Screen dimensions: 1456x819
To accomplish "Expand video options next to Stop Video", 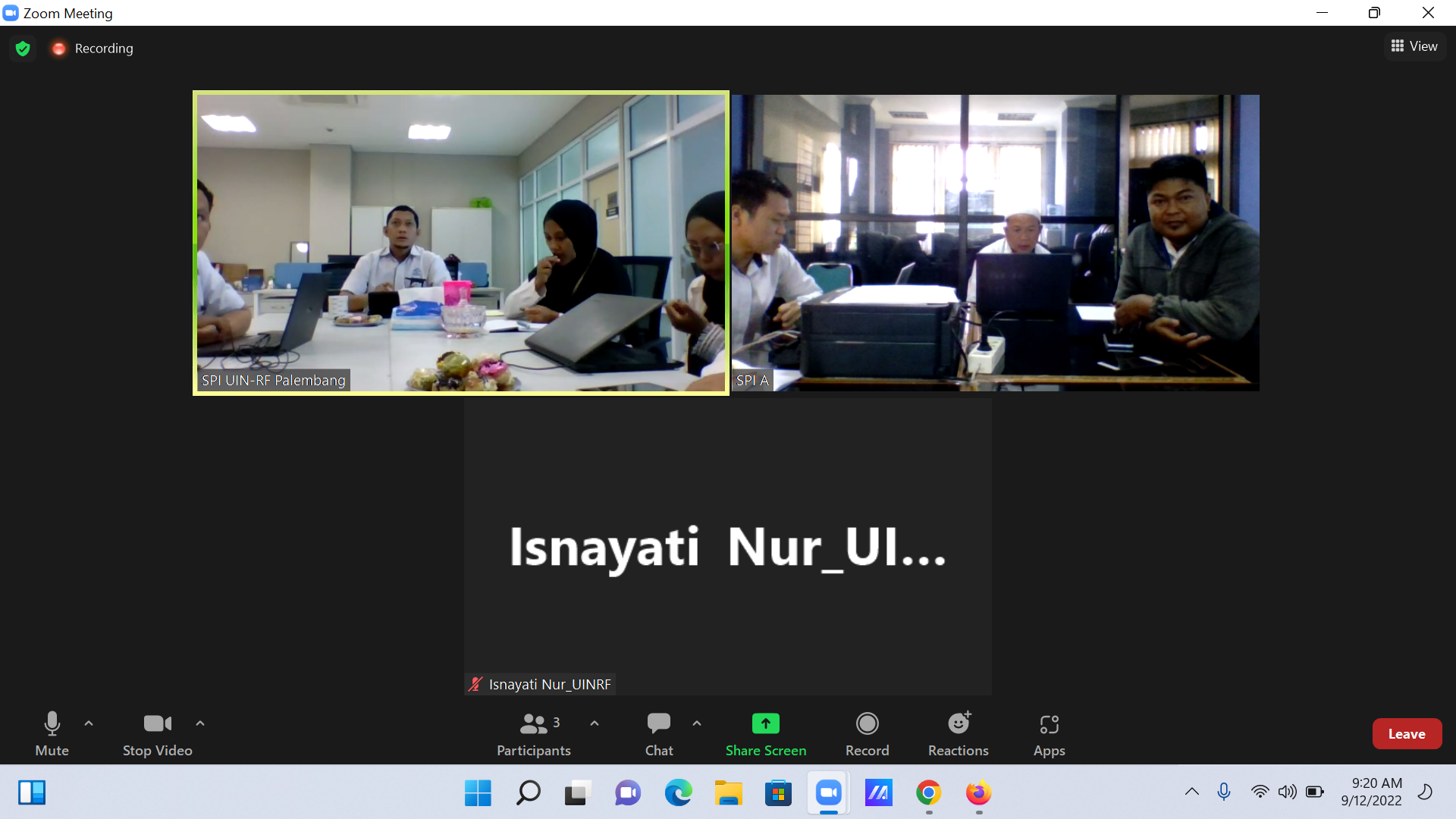I will (x=200, y=723).
